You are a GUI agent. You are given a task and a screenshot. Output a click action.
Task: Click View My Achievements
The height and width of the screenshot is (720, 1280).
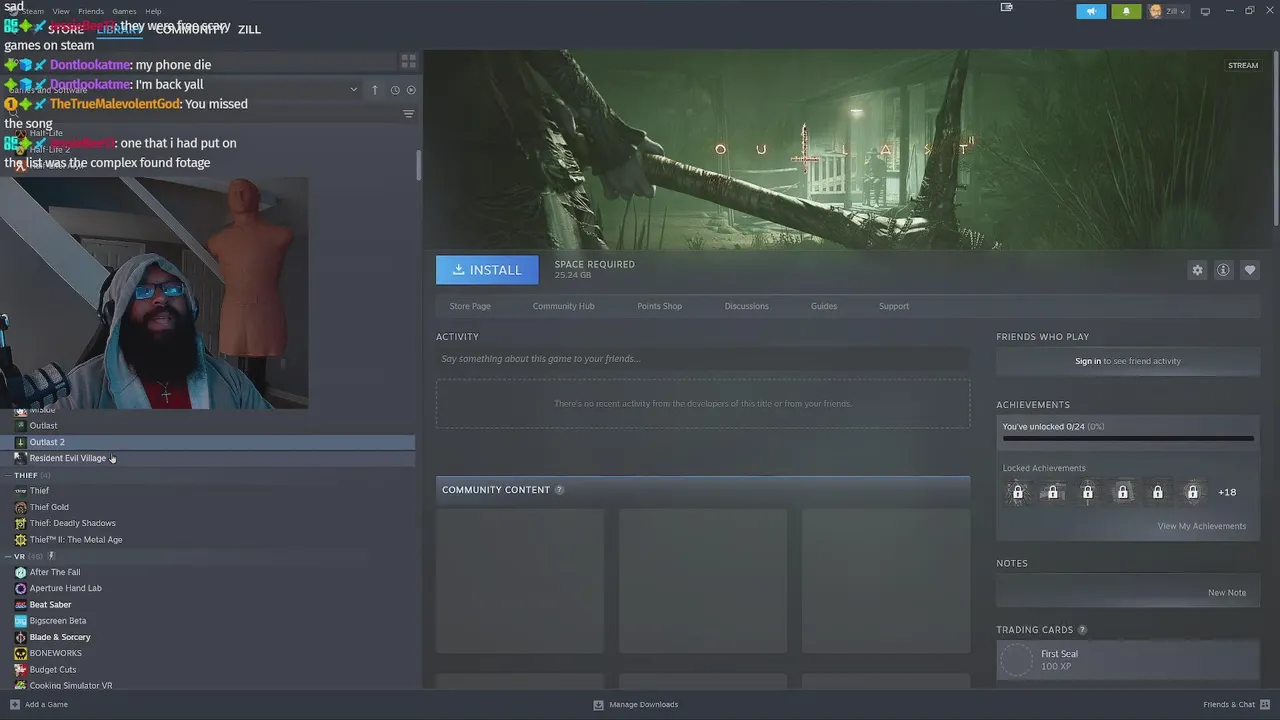1201,526
